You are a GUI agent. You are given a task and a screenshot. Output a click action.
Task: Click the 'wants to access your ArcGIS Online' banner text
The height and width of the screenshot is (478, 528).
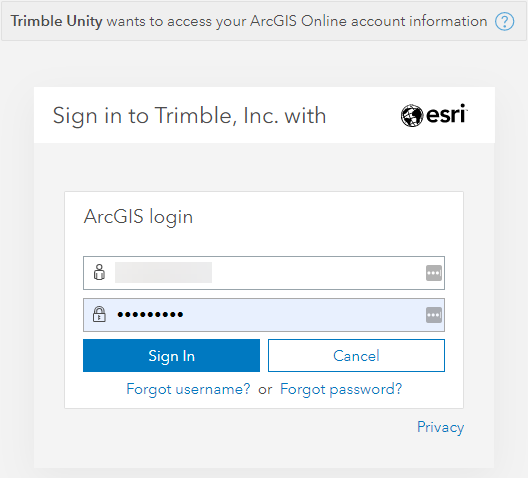(x=227, y=21)
